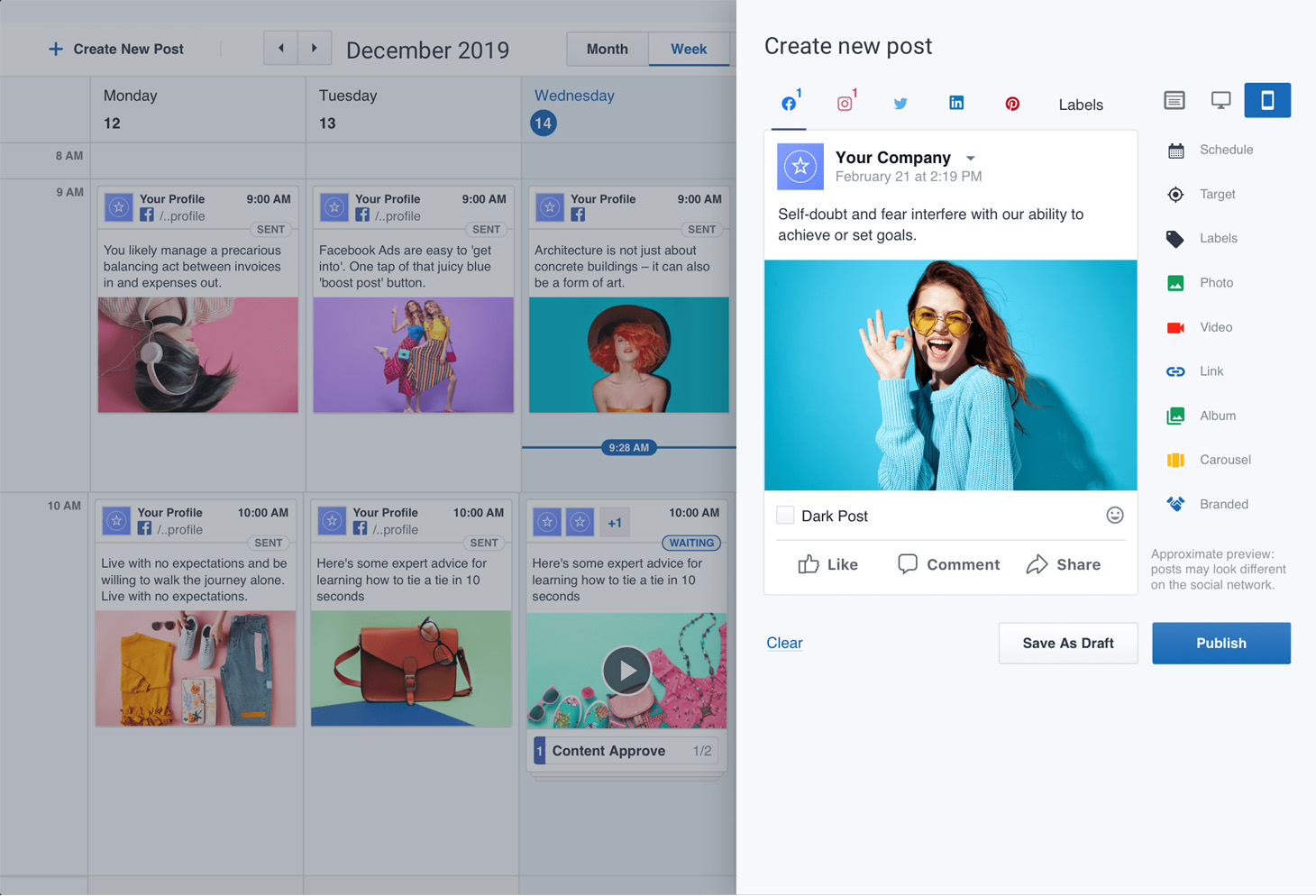The image size is (1316, 896).
Task: Select the Facebook network tab icon
Action: tap(789, 104)
